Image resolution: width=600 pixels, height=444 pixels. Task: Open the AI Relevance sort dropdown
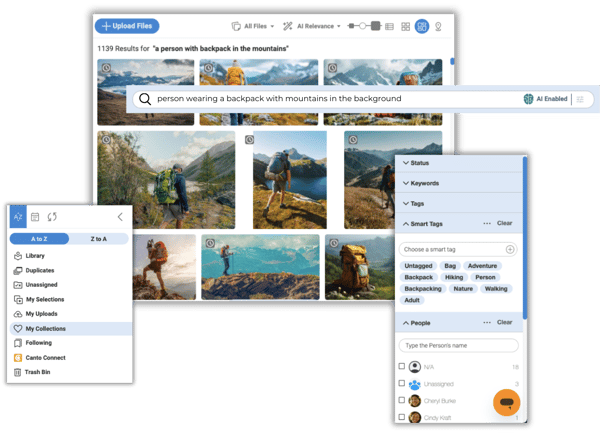312,26
